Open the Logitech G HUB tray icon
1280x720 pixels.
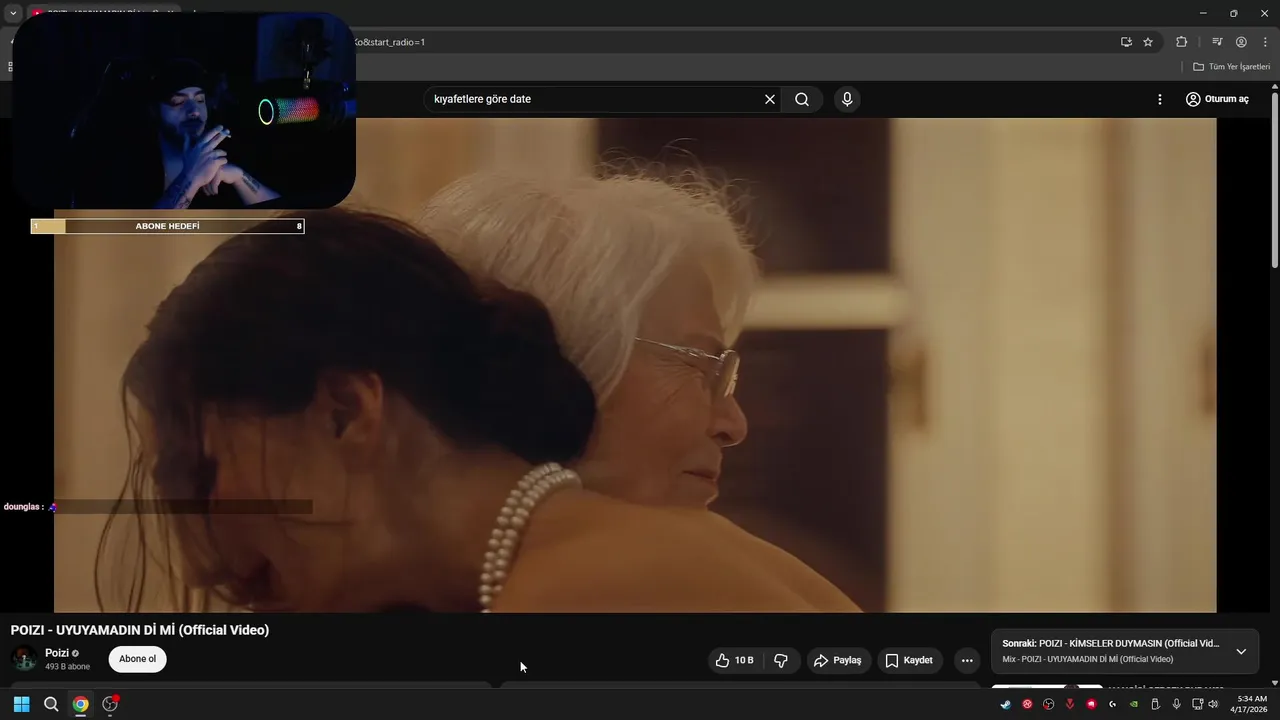[x=1112, y=704]
